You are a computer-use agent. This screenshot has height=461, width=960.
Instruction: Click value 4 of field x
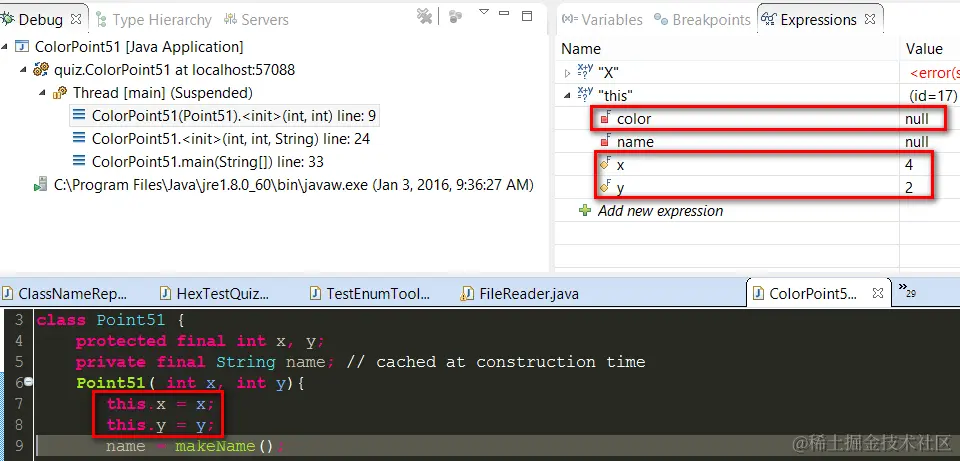pos(909,165)
